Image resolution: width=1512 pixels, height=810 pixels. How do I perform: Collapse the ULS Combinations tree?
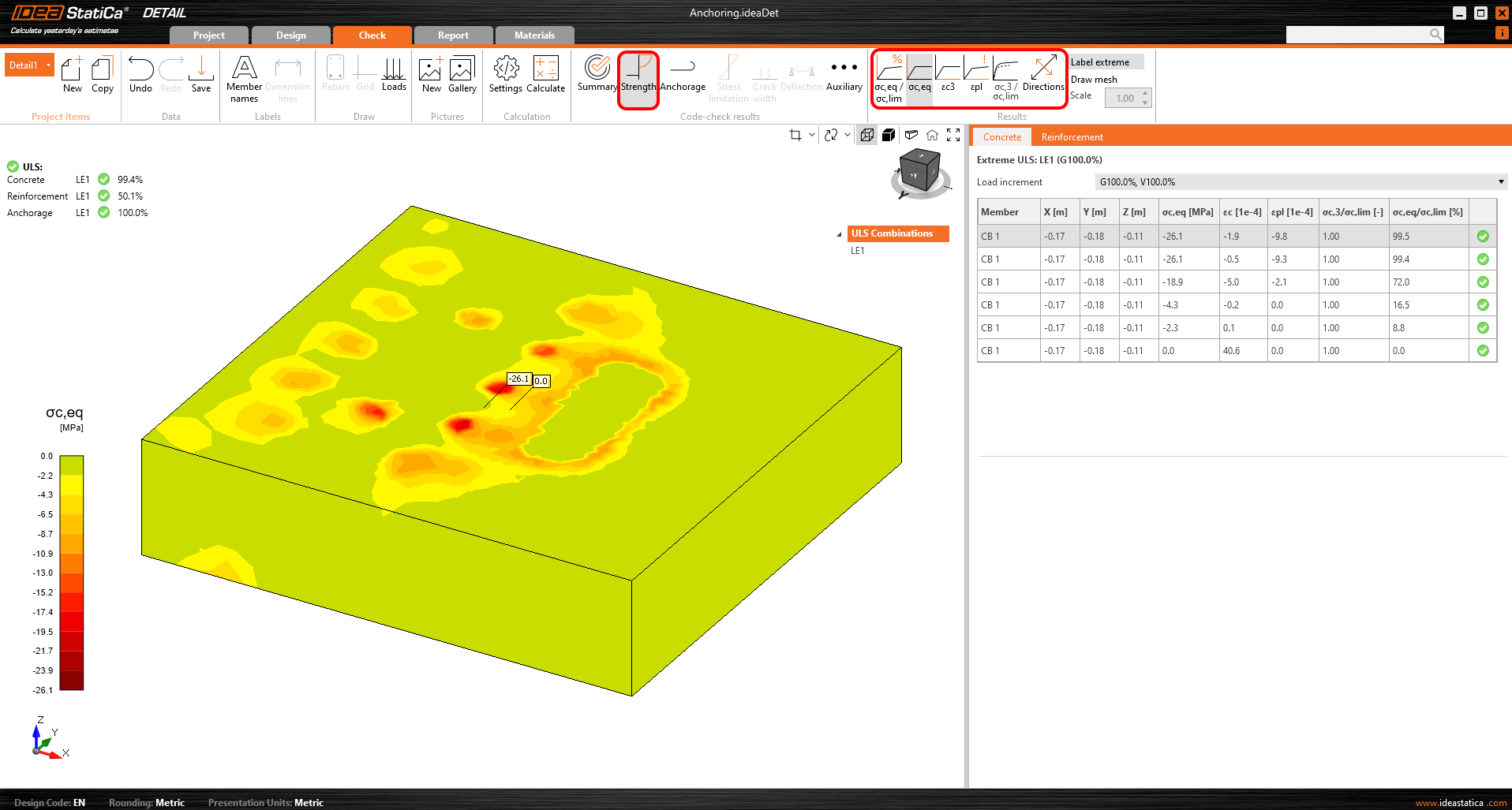click(839, 234)
